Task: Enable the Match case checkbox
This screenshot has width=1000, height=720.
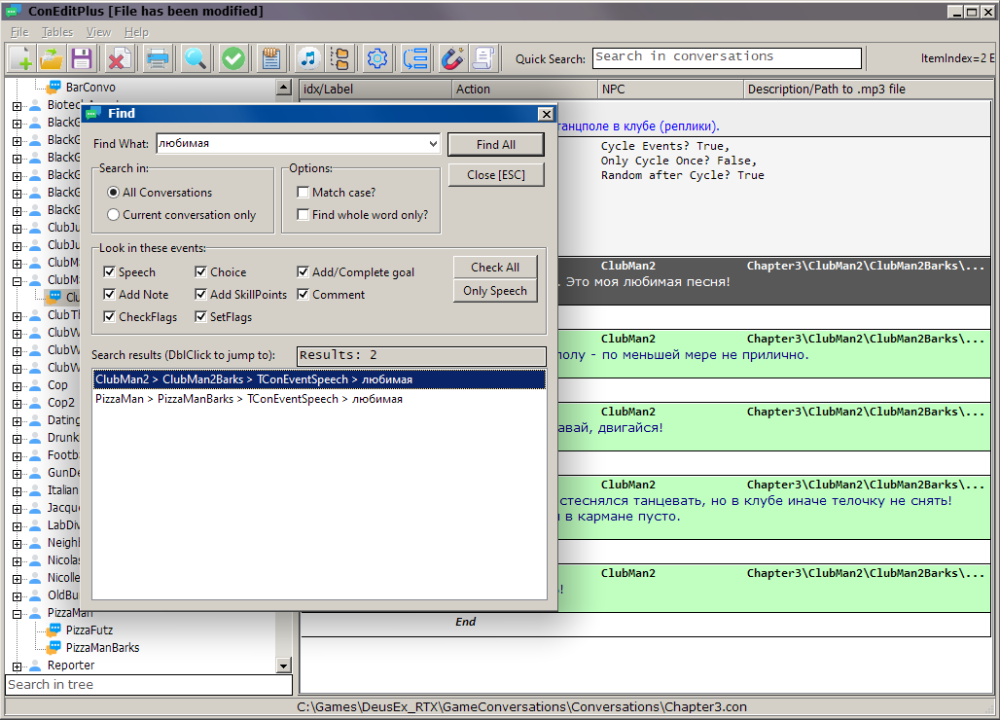Action: tap(303, 192)
